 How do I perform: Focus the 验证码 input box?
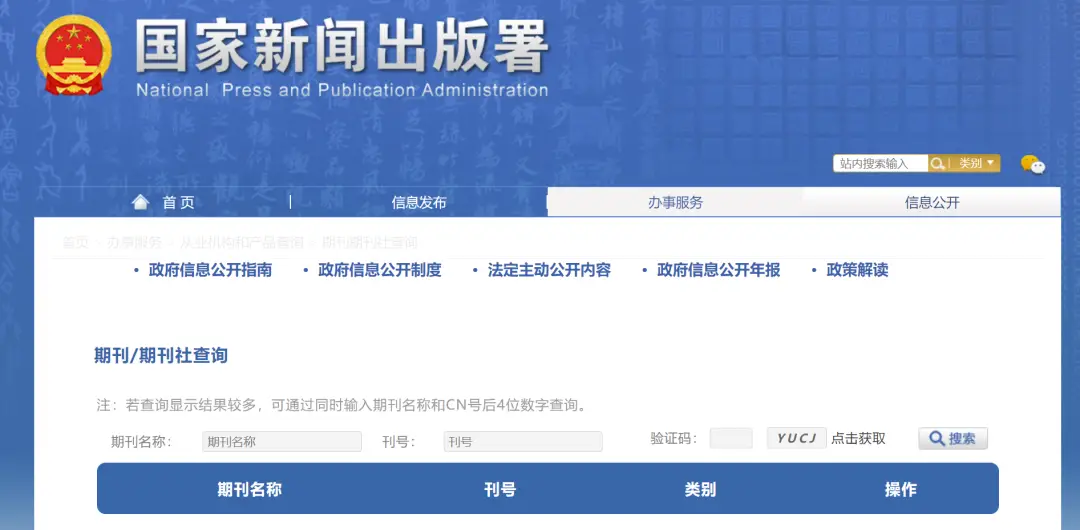point(731,438)
